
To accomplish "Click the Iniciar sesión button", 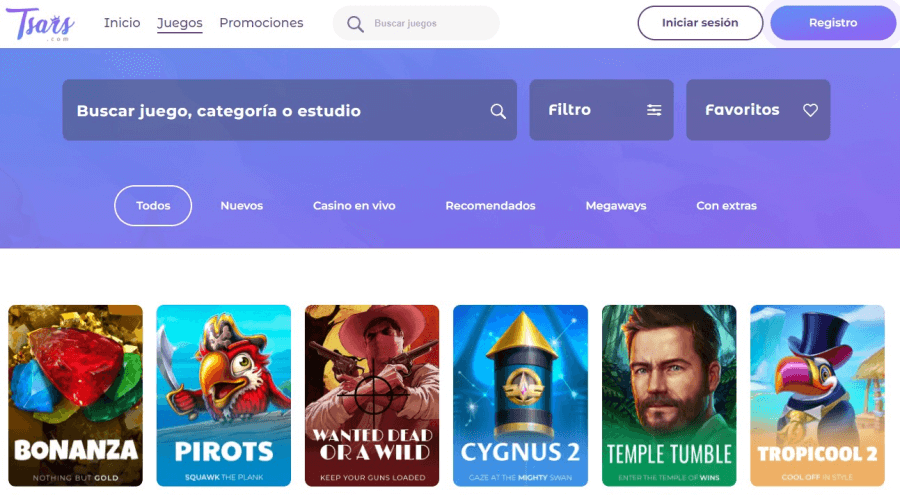I will [x=700, y=23].
